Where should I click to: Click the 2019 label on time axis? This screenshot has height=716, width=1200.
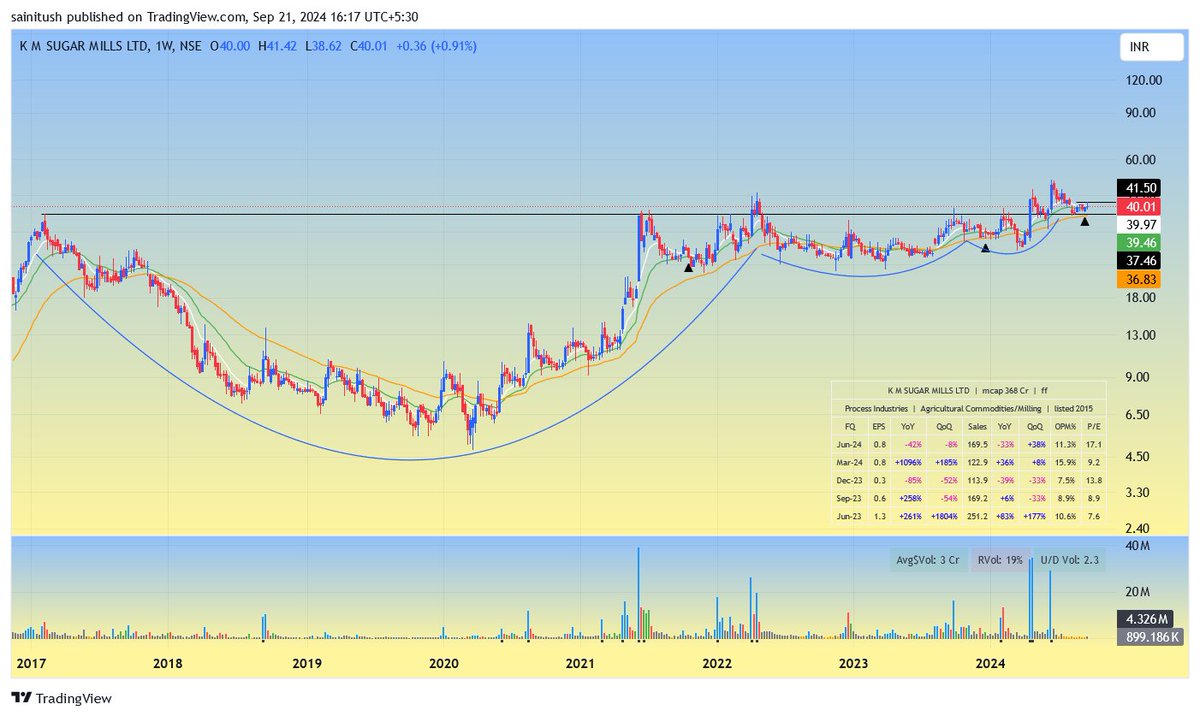[x=306, y=664]
